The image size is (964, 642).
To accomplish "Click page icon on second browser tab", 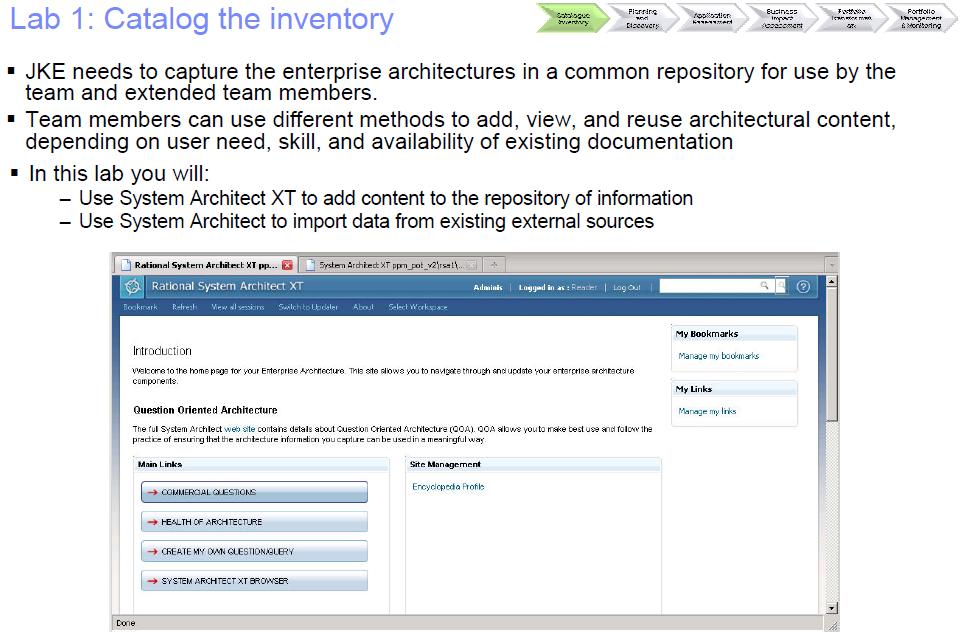I will [310, 265].
